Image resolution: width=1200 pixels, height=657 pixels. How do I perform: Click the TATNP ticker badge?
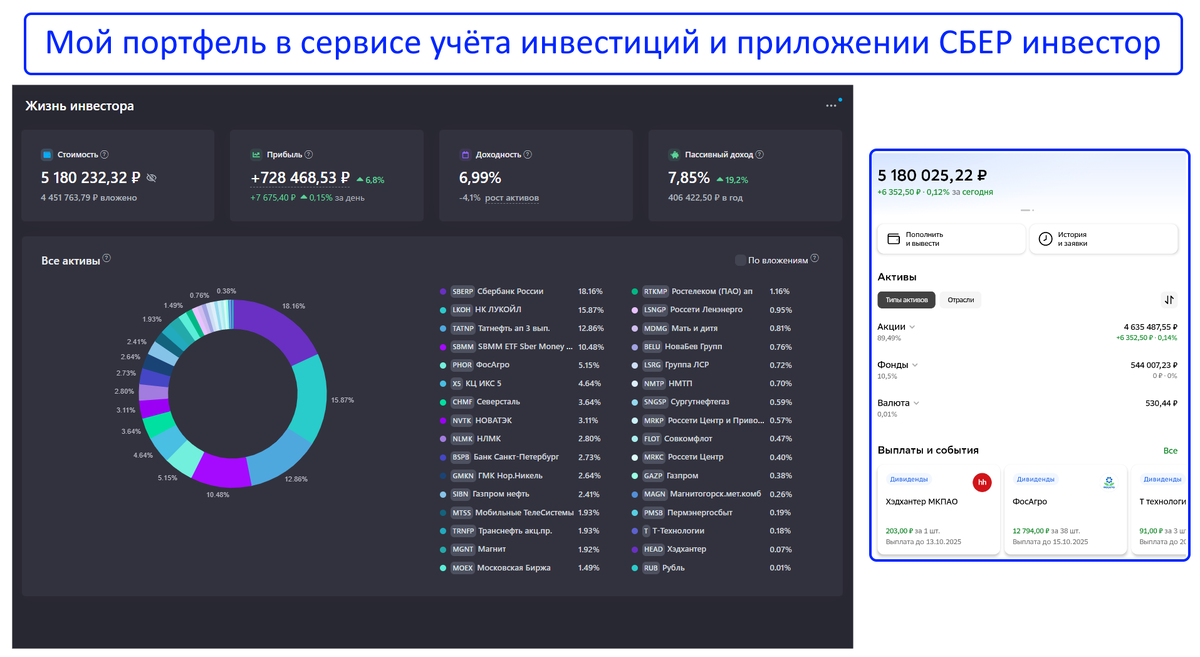click(462, 328)
